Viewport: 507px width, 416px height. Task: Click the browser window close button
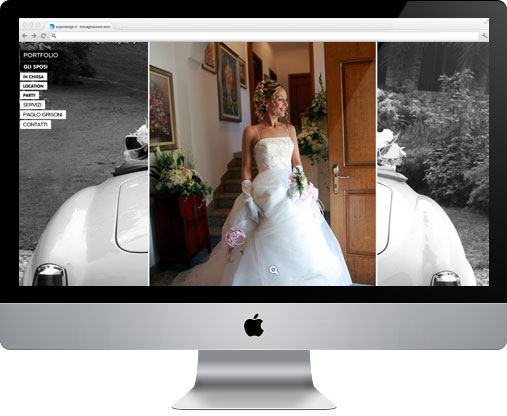pos(25,24)
